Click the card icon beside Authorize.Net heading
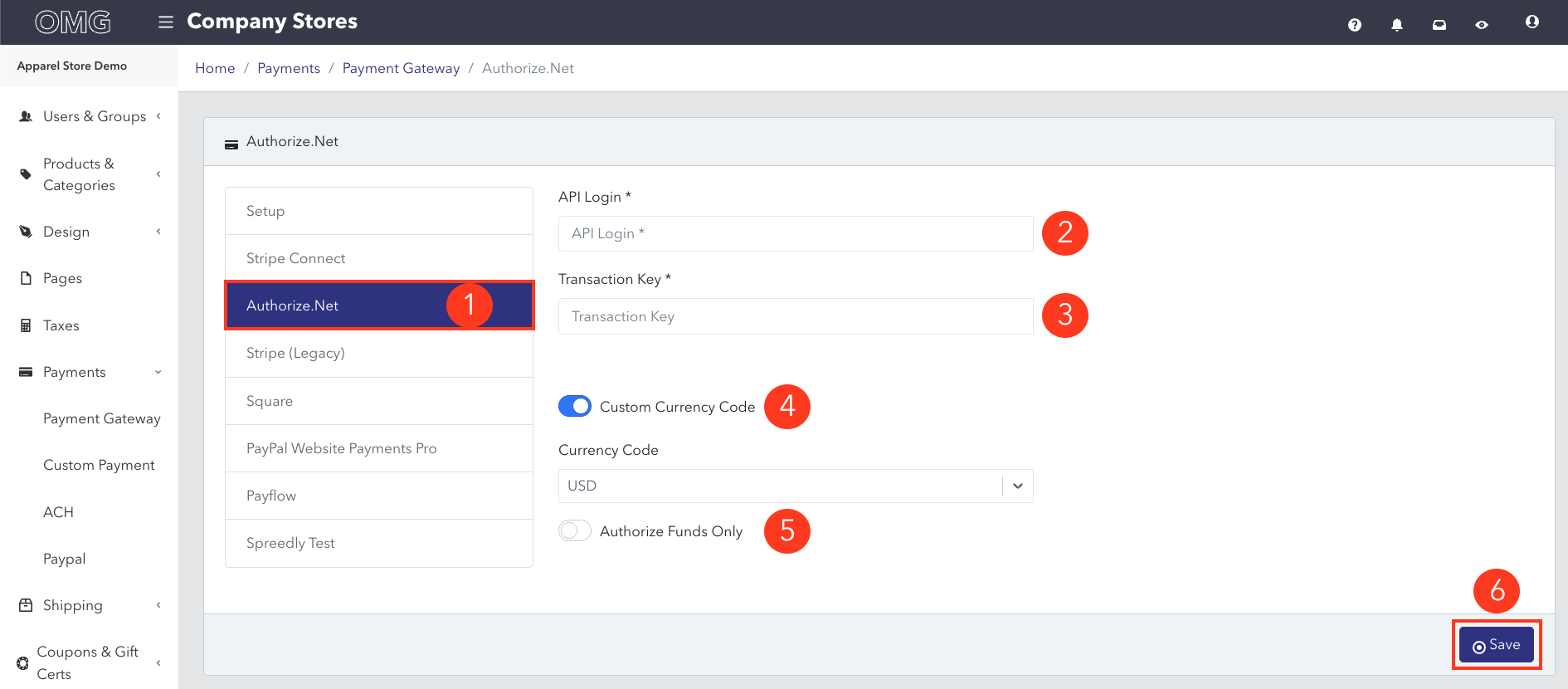 (x=231, y=144)
